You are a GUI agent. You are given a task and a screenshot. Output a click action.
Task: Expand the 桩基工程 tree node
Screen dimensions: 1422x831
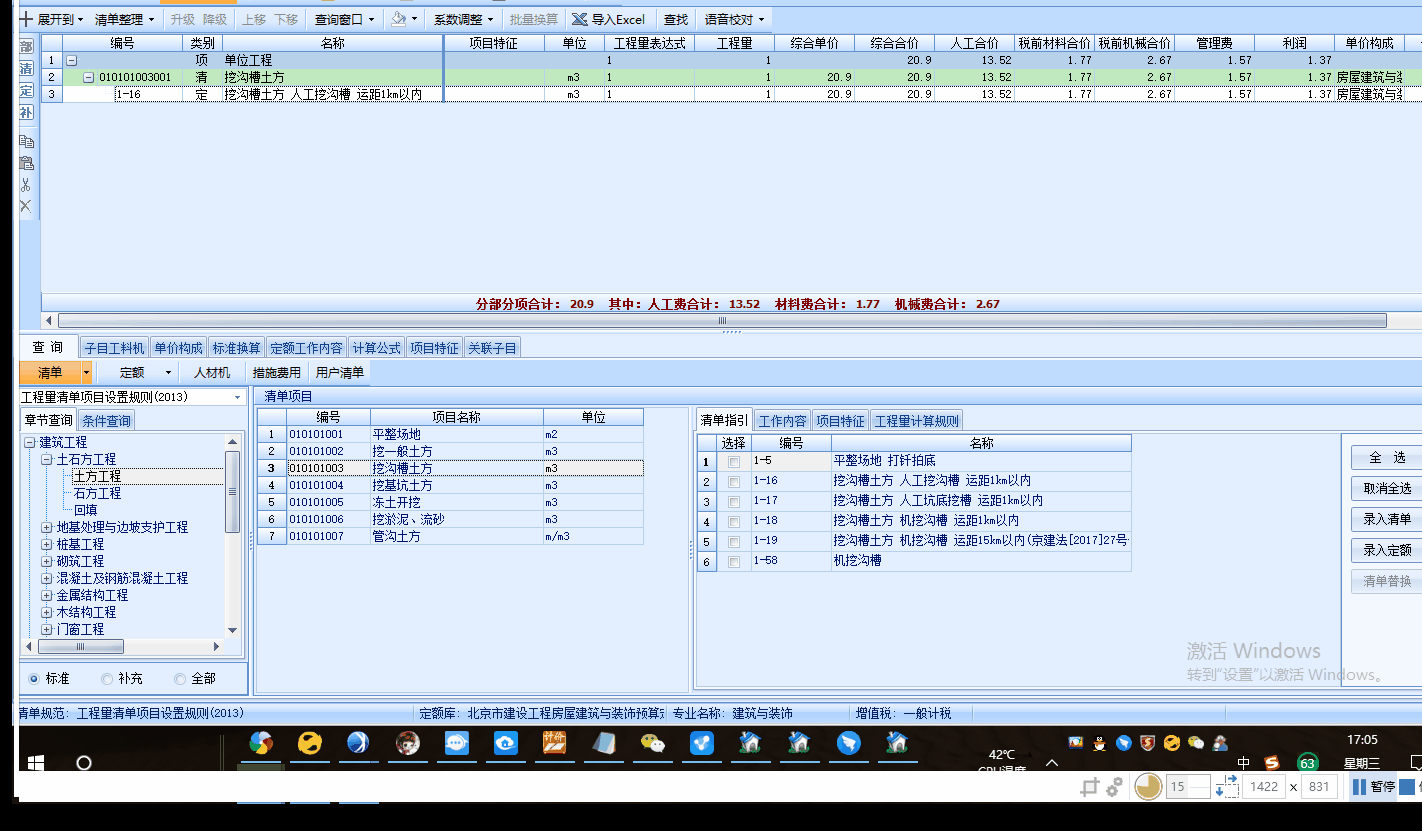(47, 545)
